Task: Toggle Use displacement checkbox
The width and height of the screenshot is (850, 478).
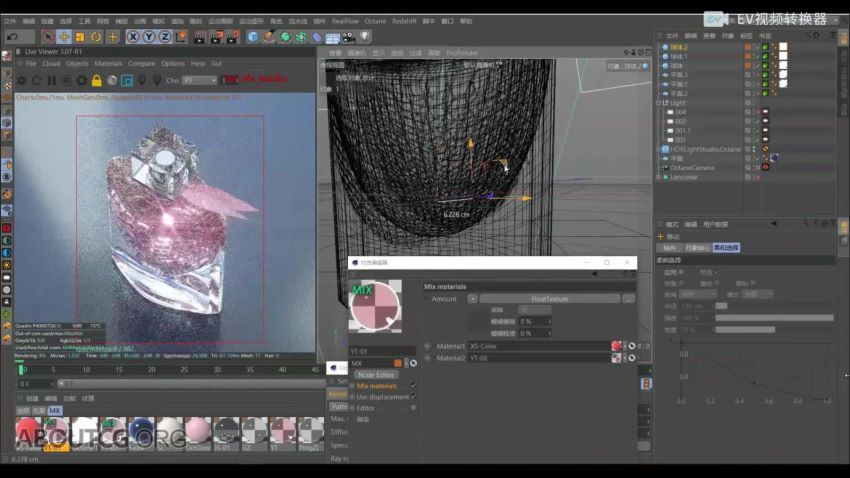Action: pyautogui.click(x=413, y=397)
